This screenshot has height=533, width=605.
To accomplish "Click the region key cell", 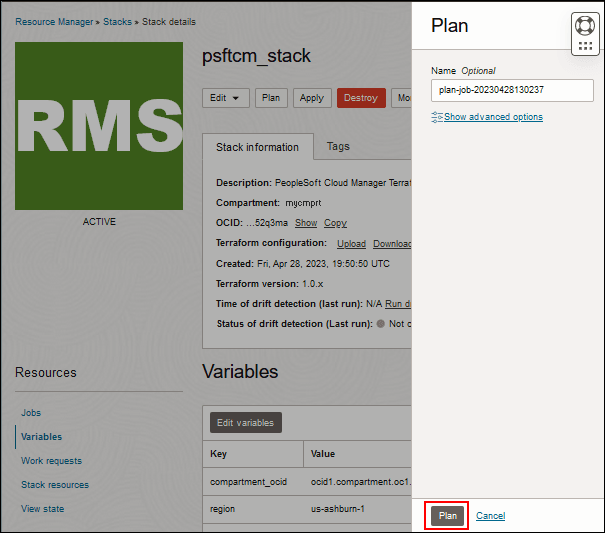I will (x=253, y=509).
